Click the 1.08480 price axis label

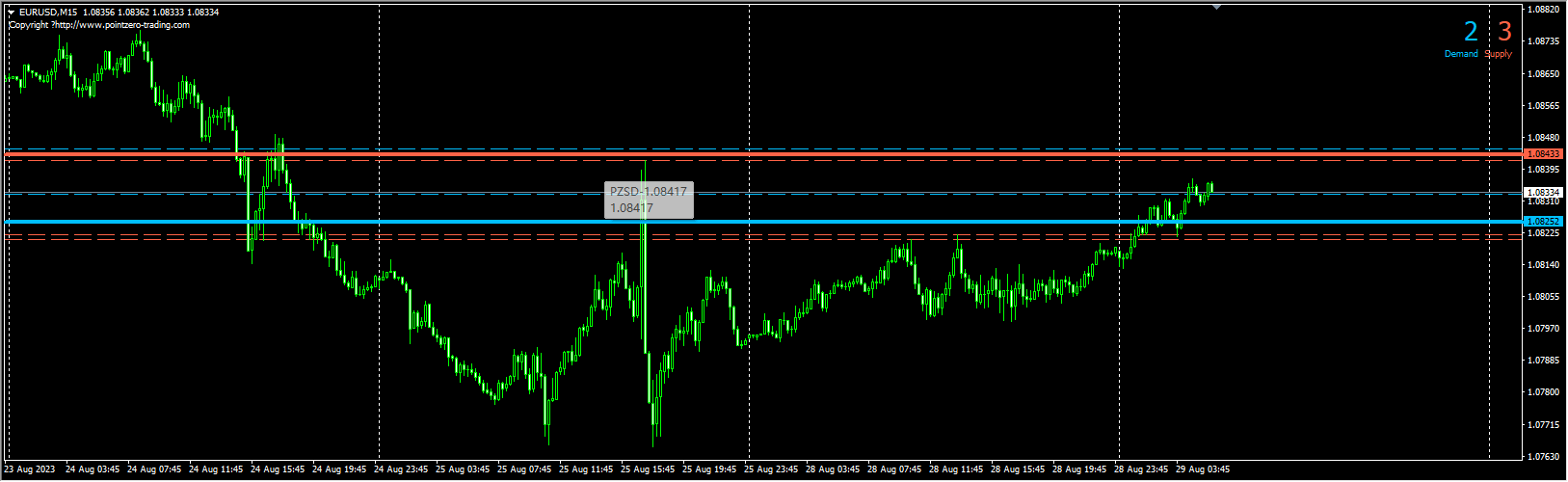[x=1545, y=138]
